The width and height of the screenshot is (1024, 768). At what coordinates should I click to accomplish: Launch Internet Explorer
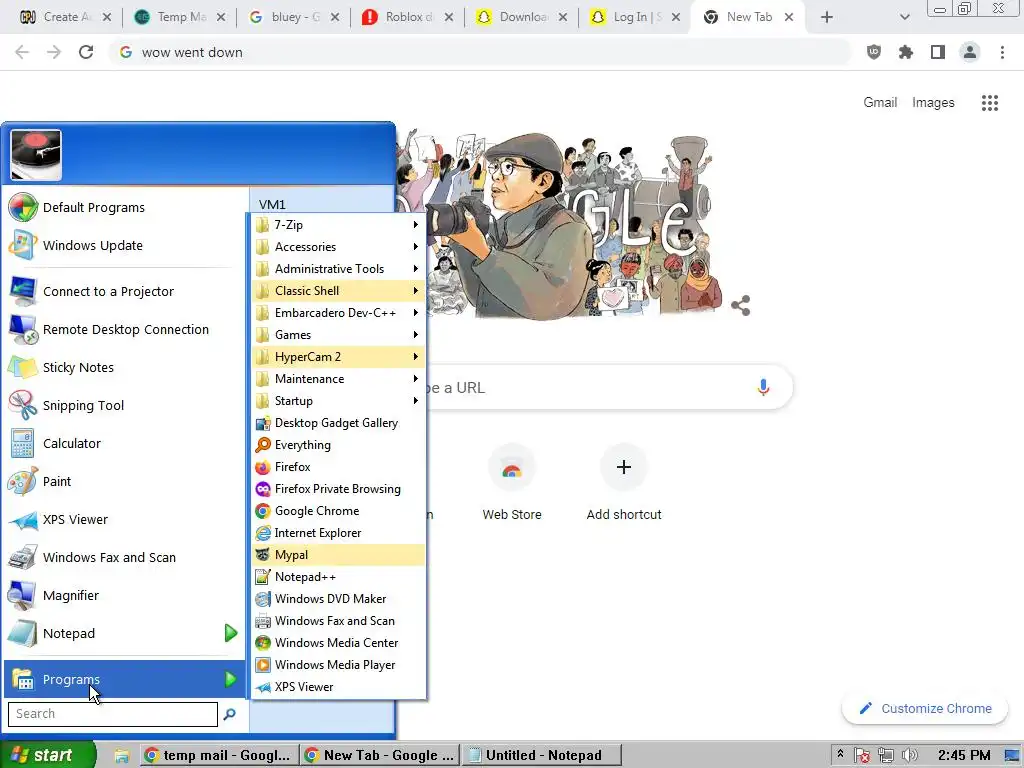click(x=338, y=533)
